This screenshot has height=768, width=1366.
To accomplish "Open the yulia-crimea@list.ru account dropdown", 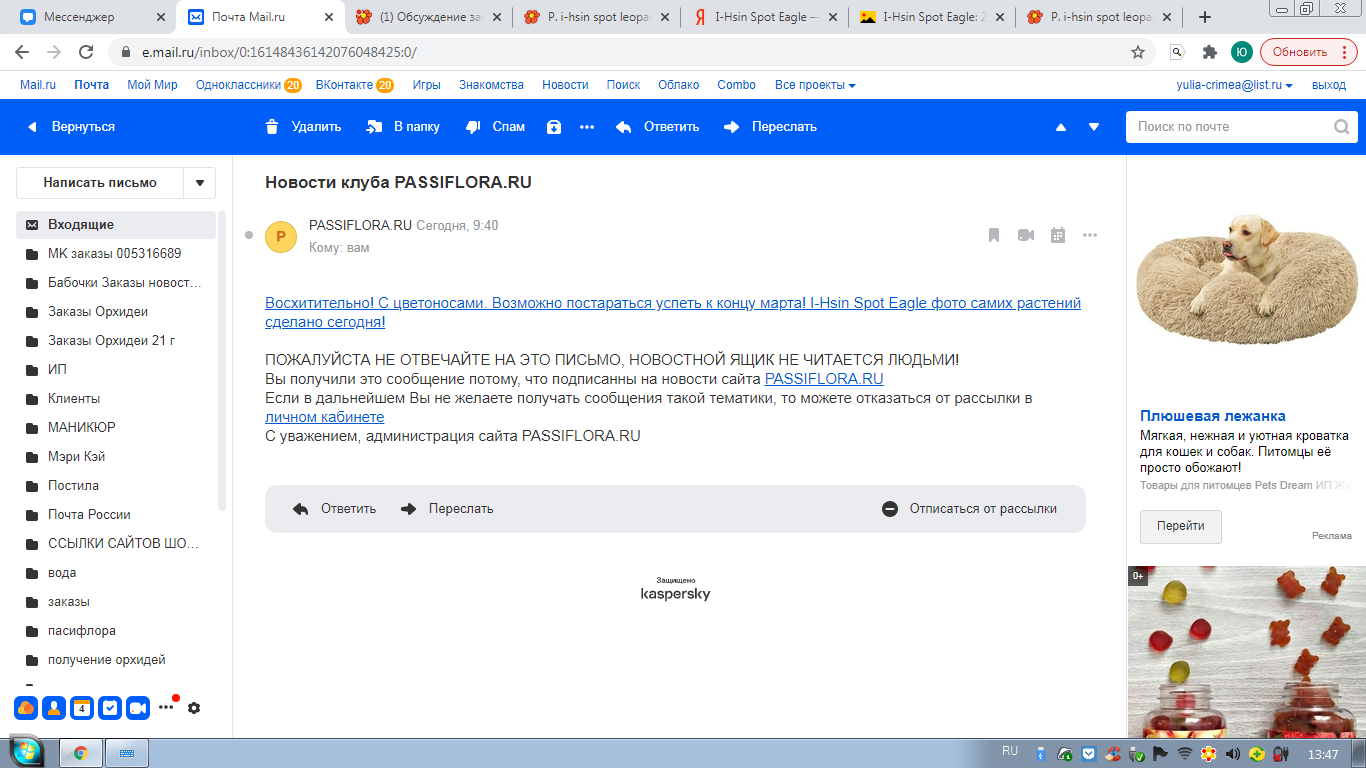I will [1234, 85].
